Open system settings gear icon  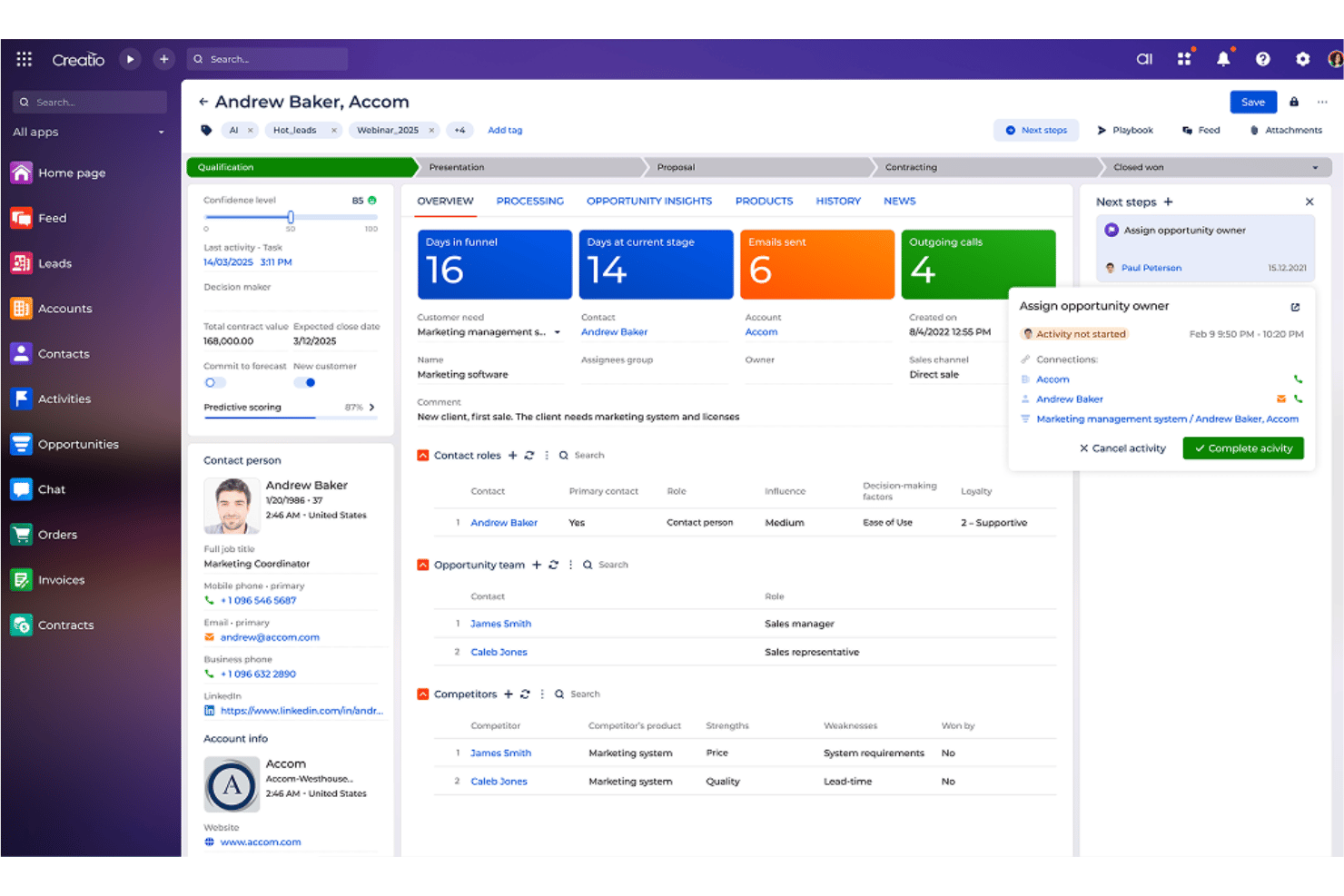pyautogui.click(x=1302, y=59)
